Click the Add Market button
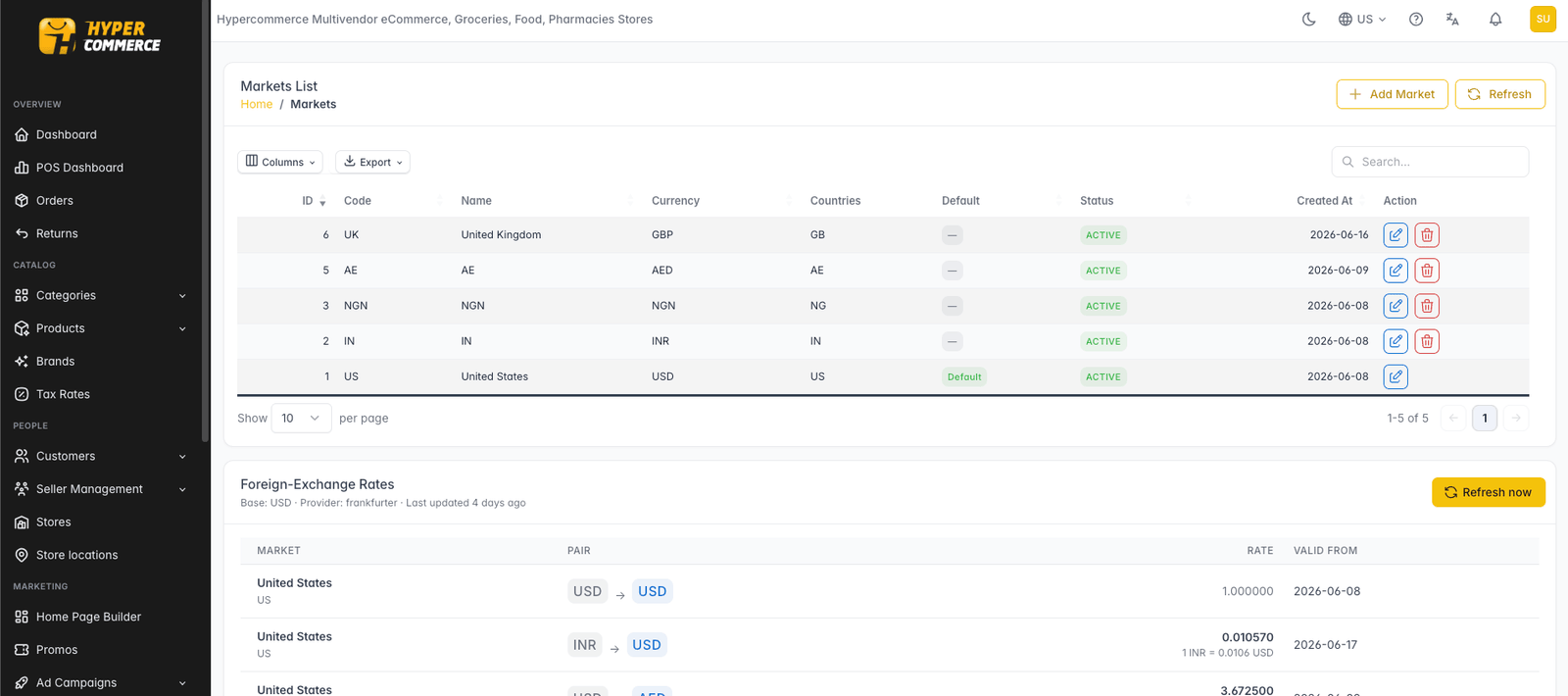Screen dimensions: 1568x696 tap(1392, 94)
